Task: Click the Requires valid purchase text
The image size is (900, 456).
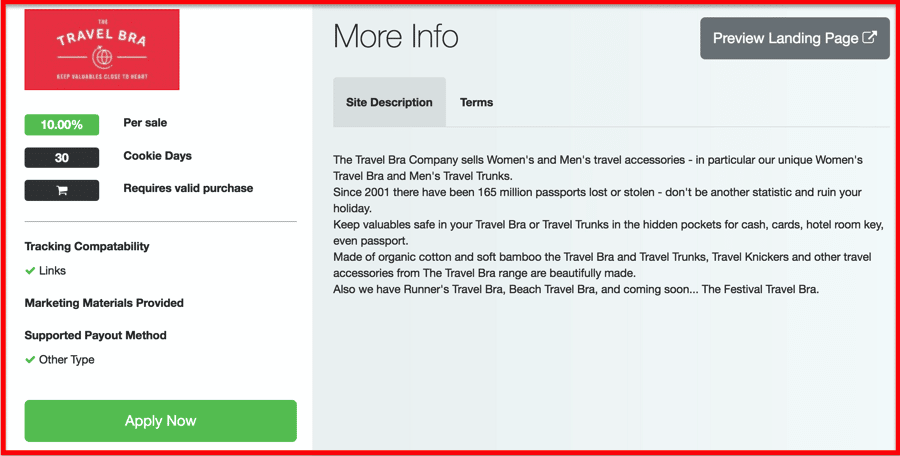Action: tap(188, 188)
